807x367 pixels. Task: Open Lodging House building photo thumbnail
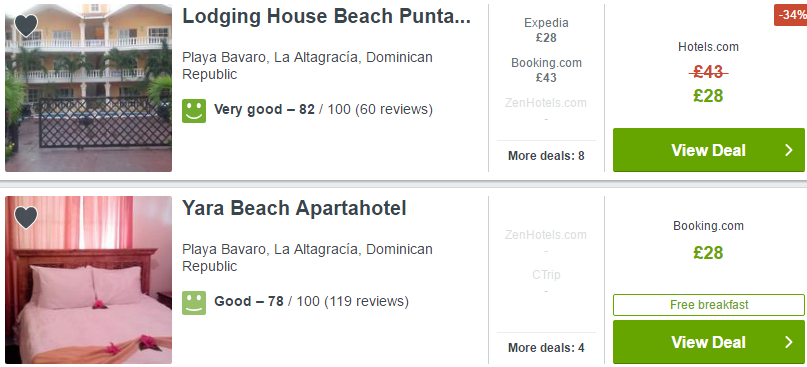click(89, 88)
